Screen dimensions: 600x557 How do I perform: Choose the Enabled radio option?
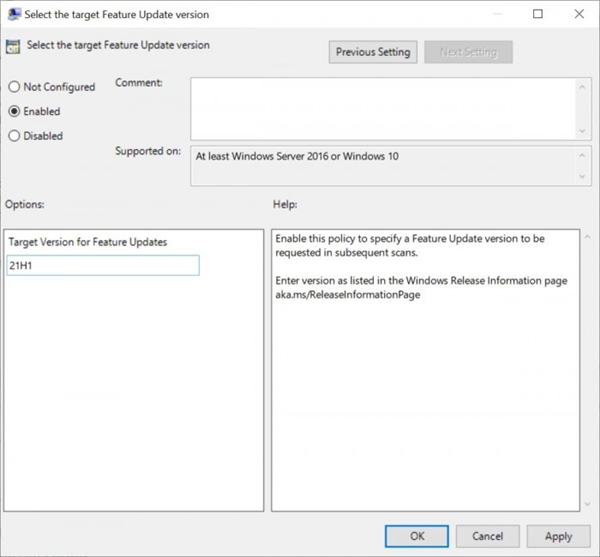click(14, 112)
